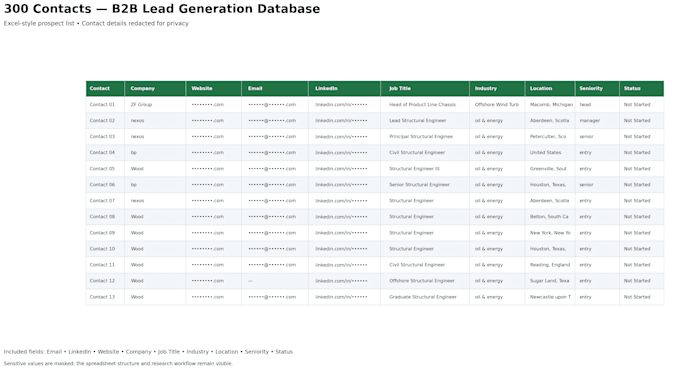Click the Offshore Wind Turb industry cell
The width and height of the screenshot is (680, 370).
(x=497, y=105)
